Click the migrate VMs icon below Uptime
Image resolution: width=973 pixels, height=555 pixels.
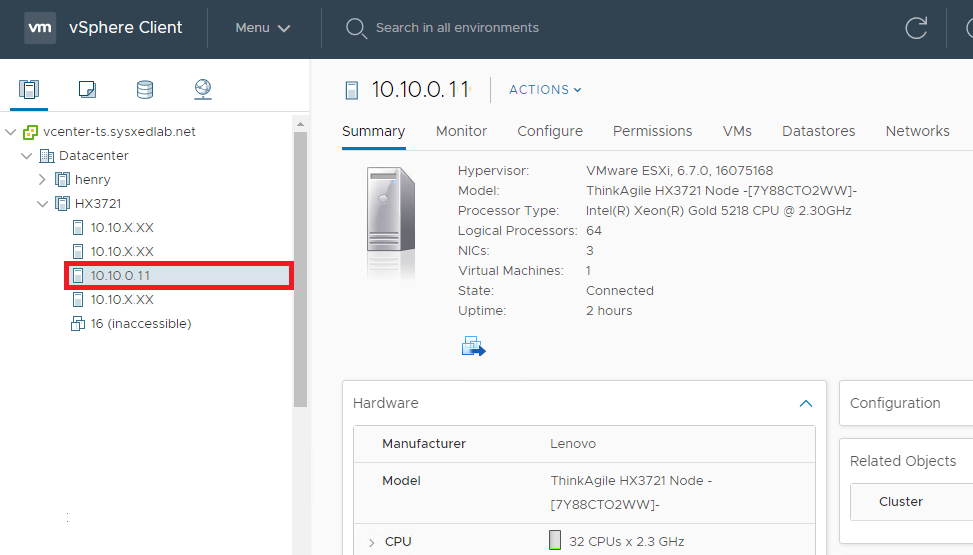tap(473, 346)
